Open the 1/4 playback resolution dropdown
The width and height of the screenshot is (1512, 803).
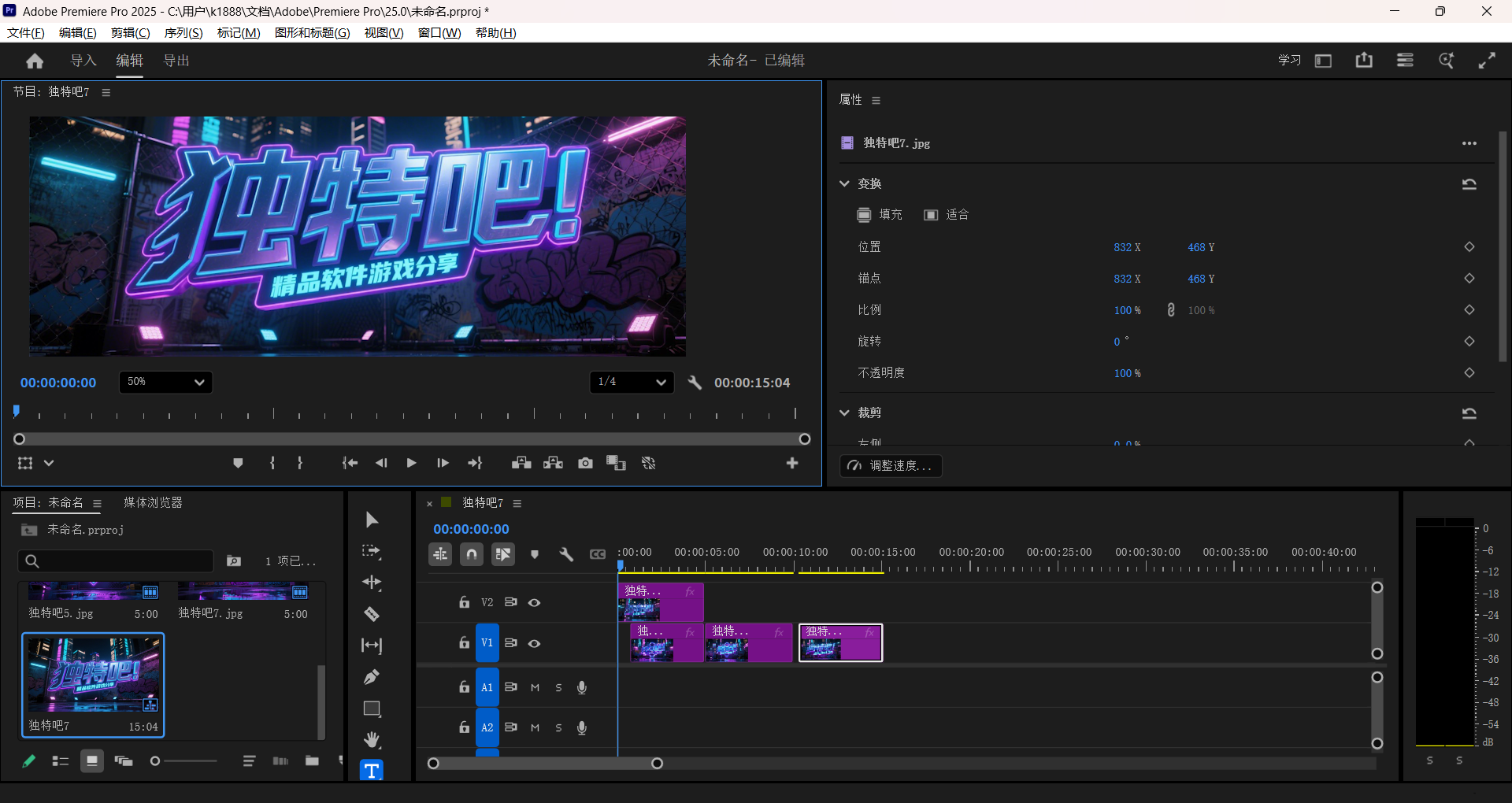pyautogui.click(x=632, y=382)
